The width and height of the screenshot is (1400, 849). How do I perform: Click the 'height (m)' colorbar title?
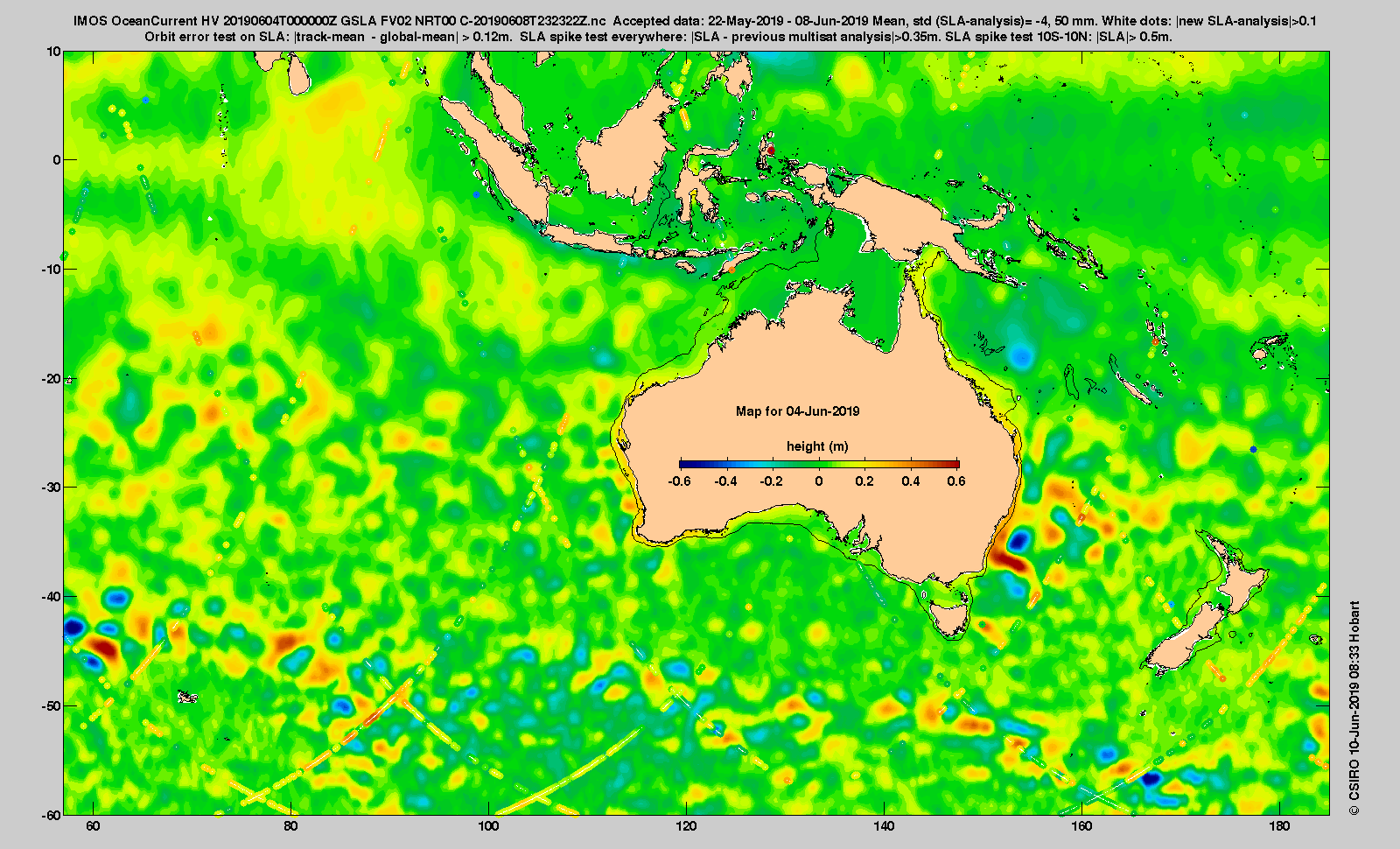pos(817,446)
